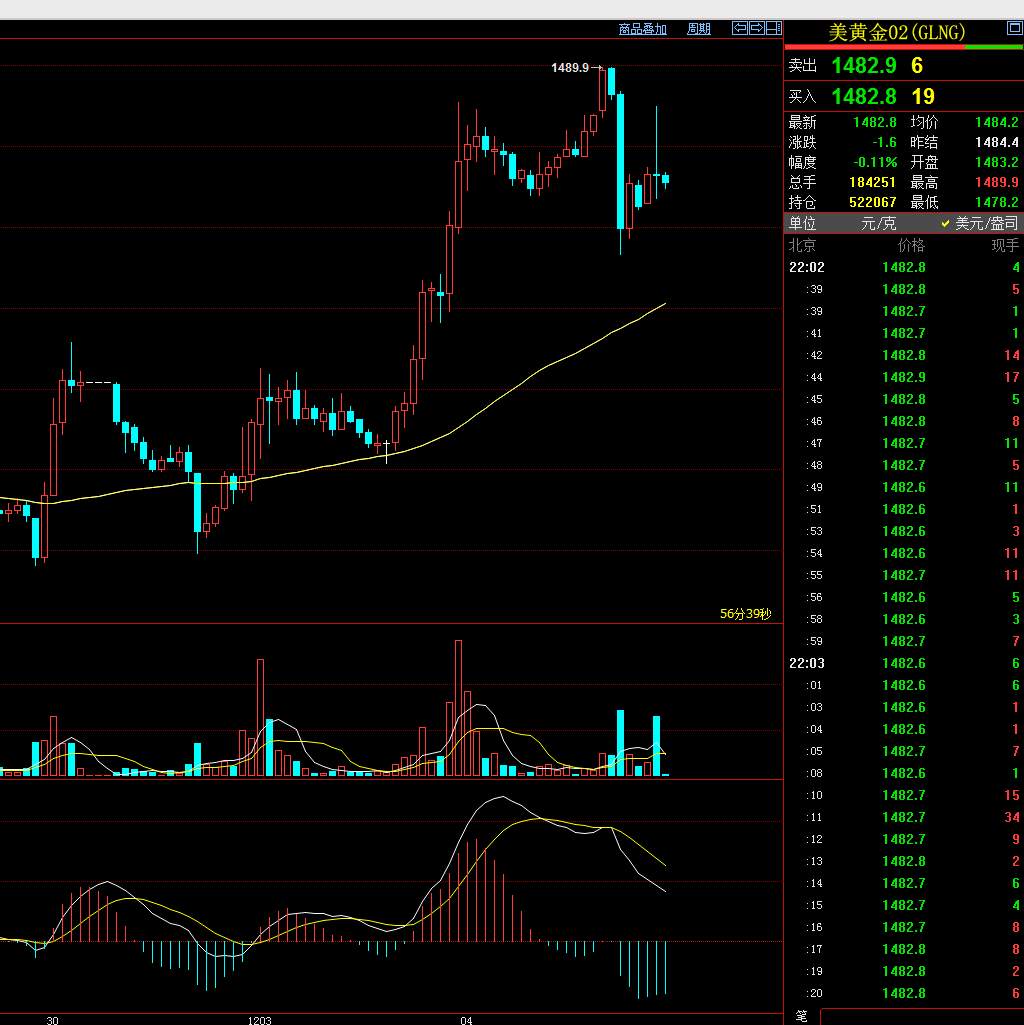
Task: Click the 04 date label on axis
Action: 466,1020
